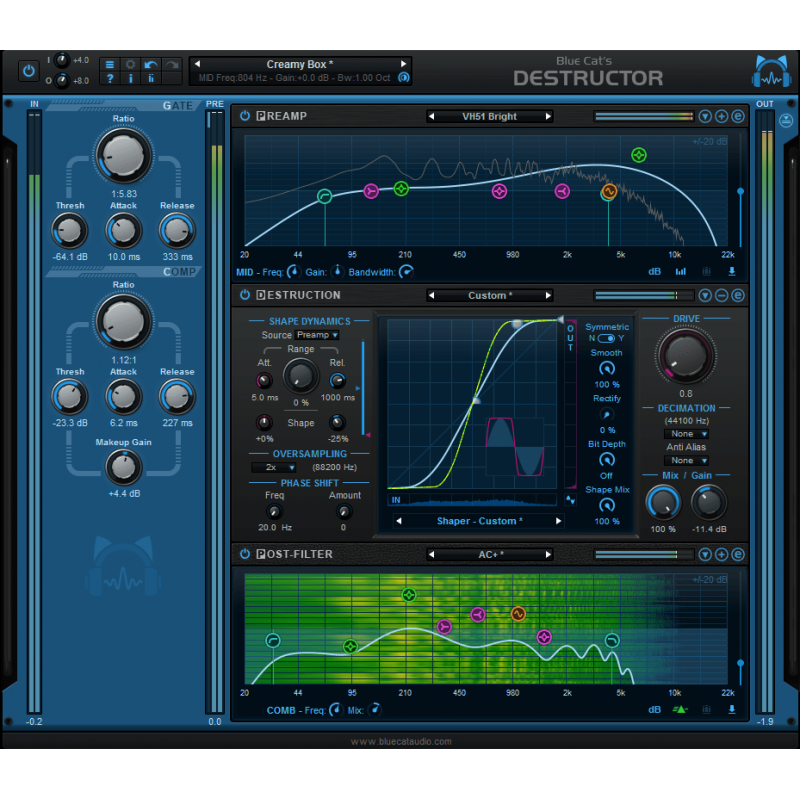
Task: Open the settings gear icon
Action: [130, 64]
